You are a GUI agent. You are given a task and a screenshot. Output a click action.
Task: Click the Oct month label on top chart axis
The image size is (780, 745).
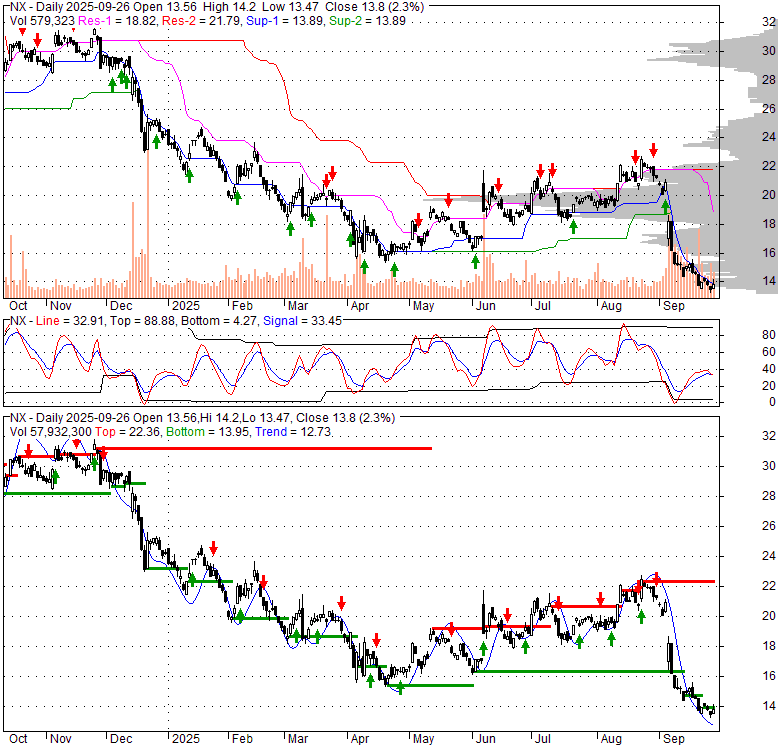18,306
